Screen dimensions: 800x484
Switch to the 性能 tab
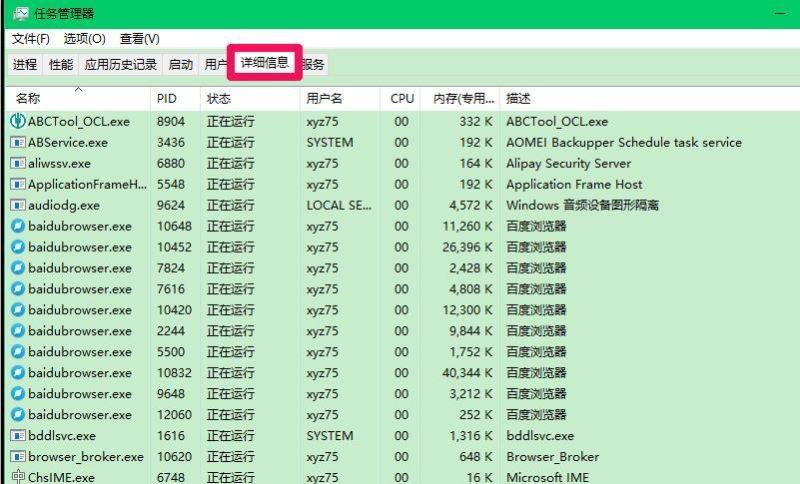[x=61, y=65]
